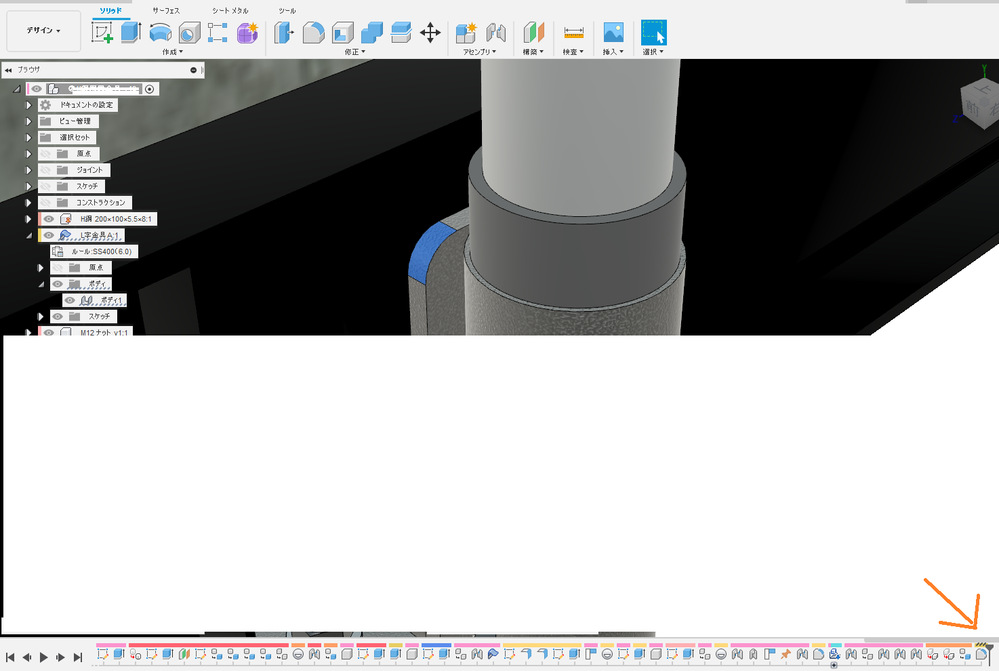Switch to the サーフェス tab

(166, 11)
